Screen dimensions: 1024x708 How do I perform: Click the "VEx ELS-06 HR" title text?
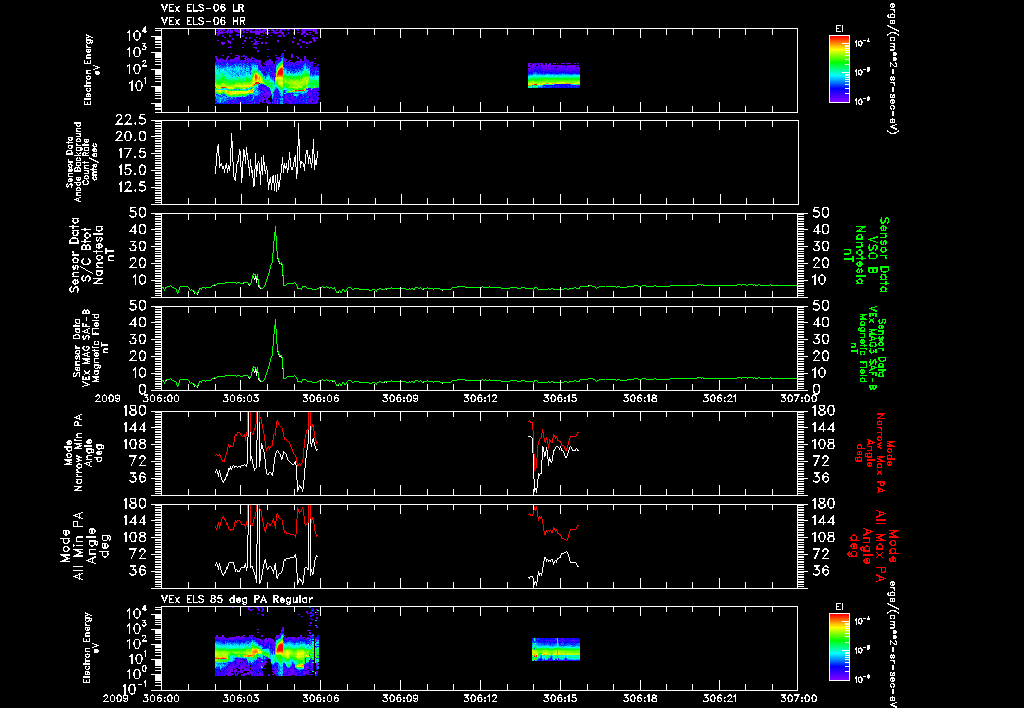point(203,21)
